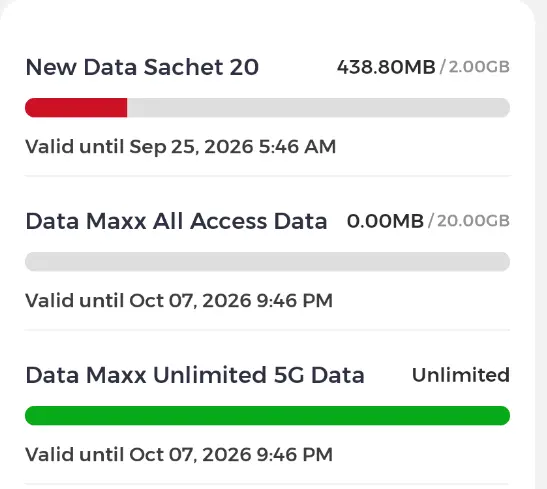Click the divider below New Data Sachet 20
Viewport: 547px width, 489px height.
click(x=268, y=176)
